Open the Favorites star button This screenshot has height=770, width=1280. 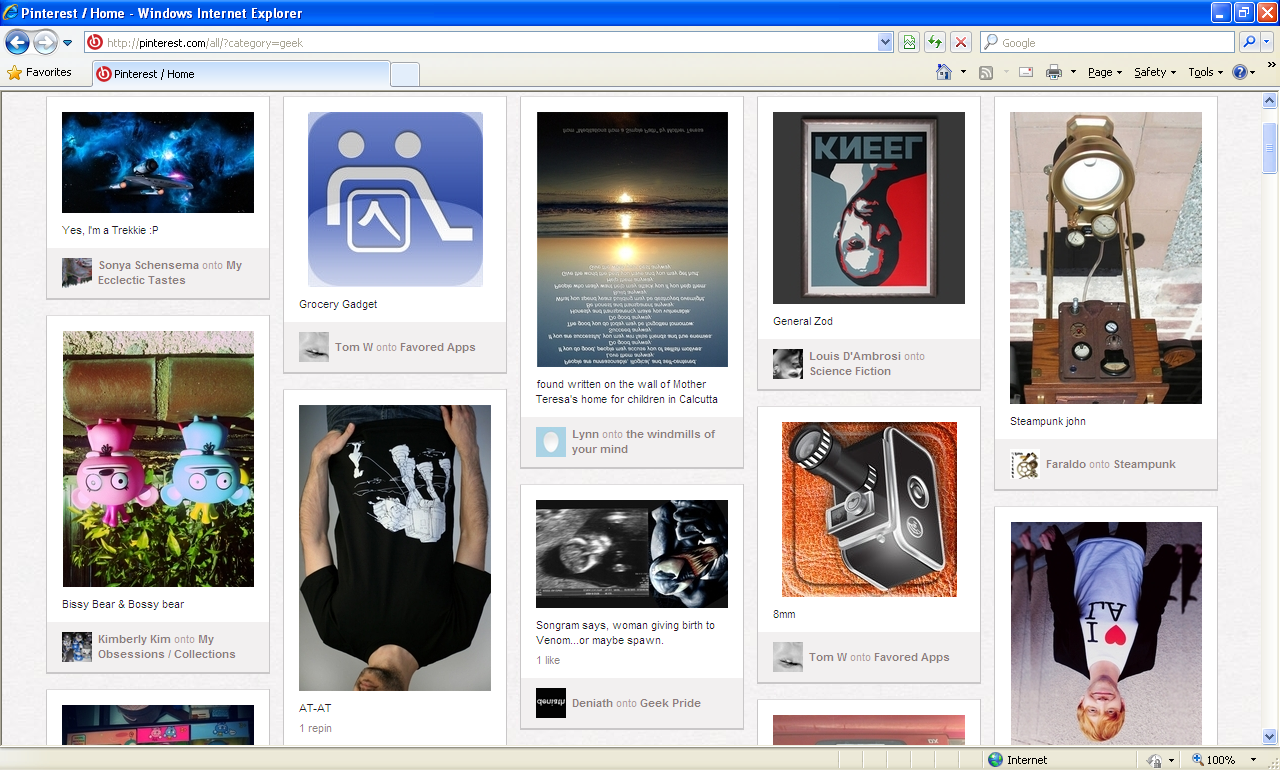coord(40,72)
